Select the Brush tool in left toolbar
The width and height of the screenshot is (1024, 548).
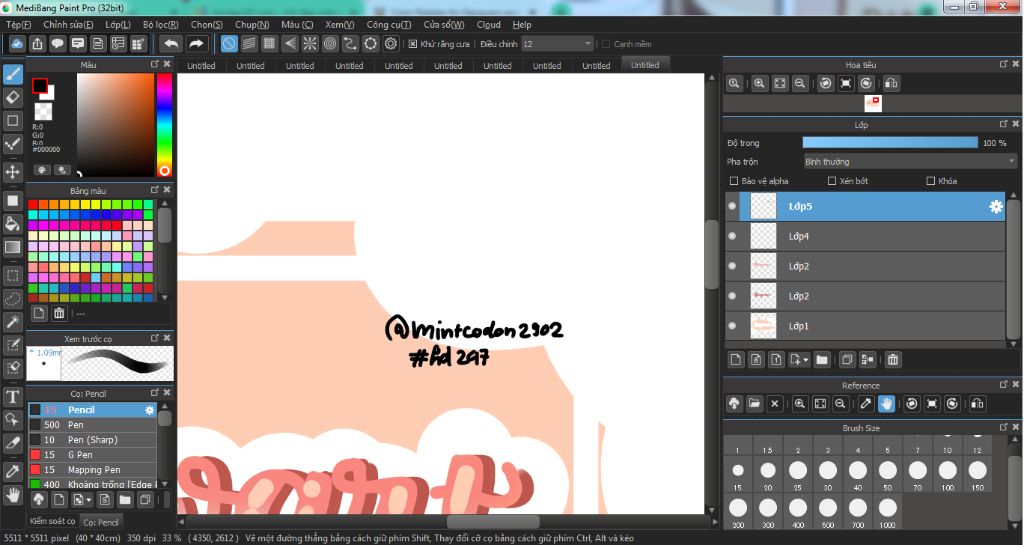pyautogui.click(x=12, y=74)
